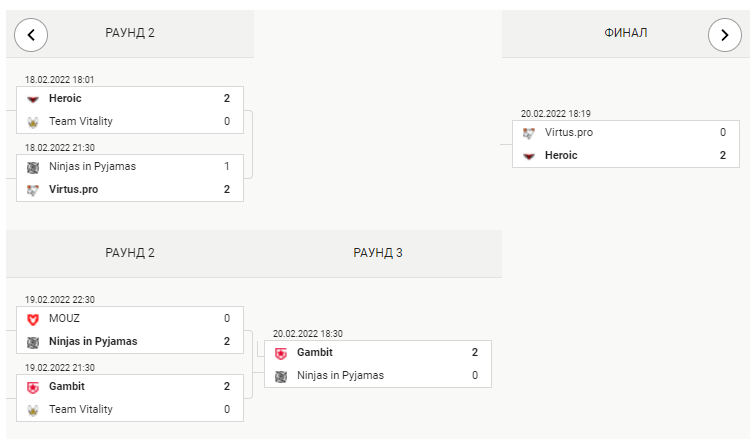756x439 pixels.
Task: Click Gambit logo in round 3 match
Action: pos(281,354)
